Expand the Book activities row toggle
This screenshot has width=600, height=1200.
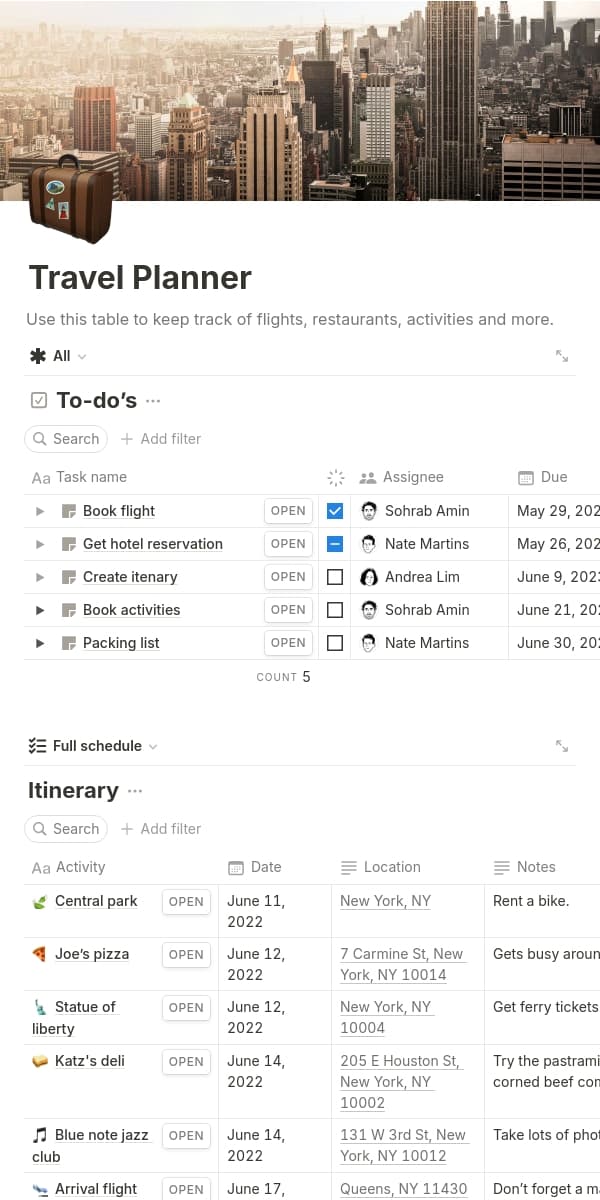pos(40,610)
